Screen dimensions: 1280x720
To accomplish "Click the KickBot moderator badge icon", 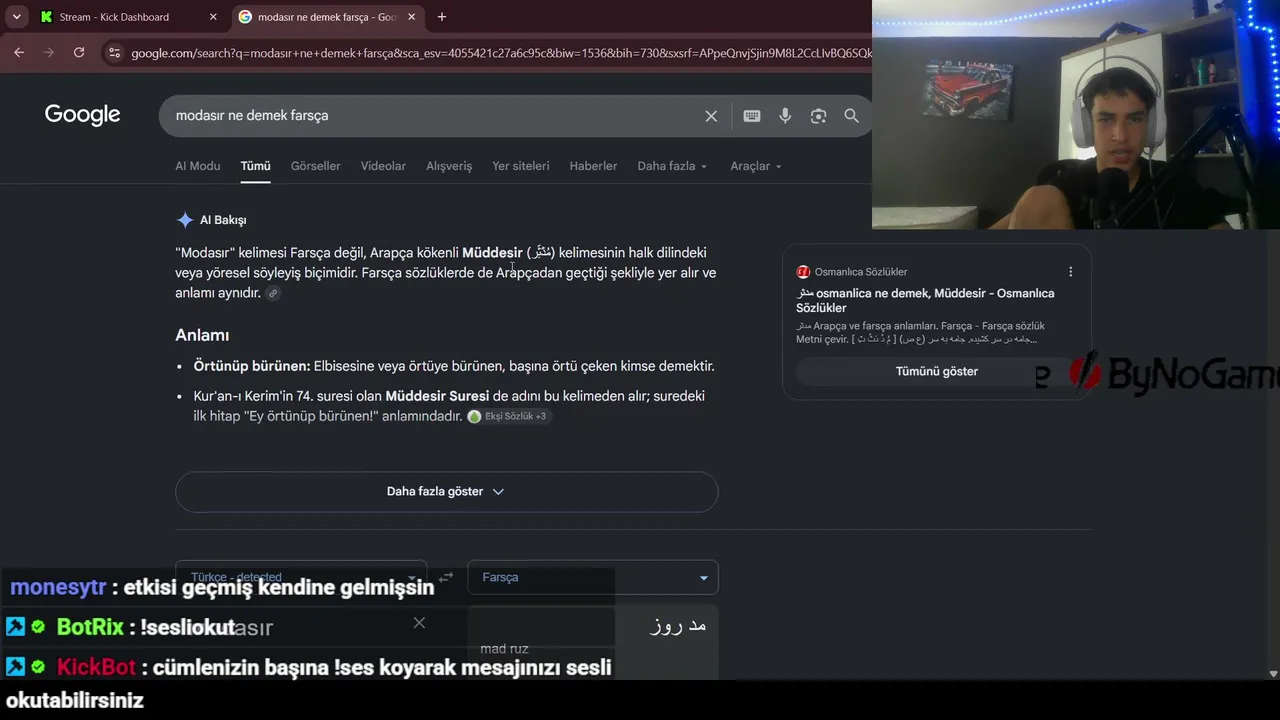I will [x=15, y=667].
